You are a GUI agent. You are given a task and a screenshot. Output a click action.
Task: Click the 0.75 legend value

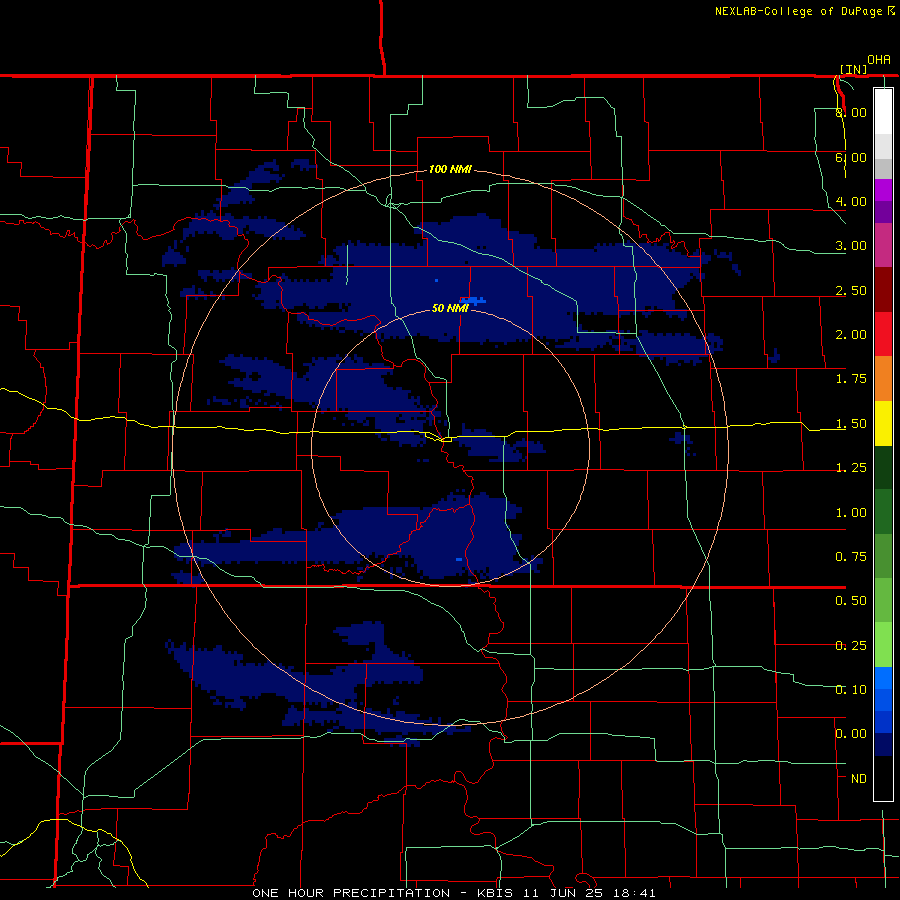(851, 557)
